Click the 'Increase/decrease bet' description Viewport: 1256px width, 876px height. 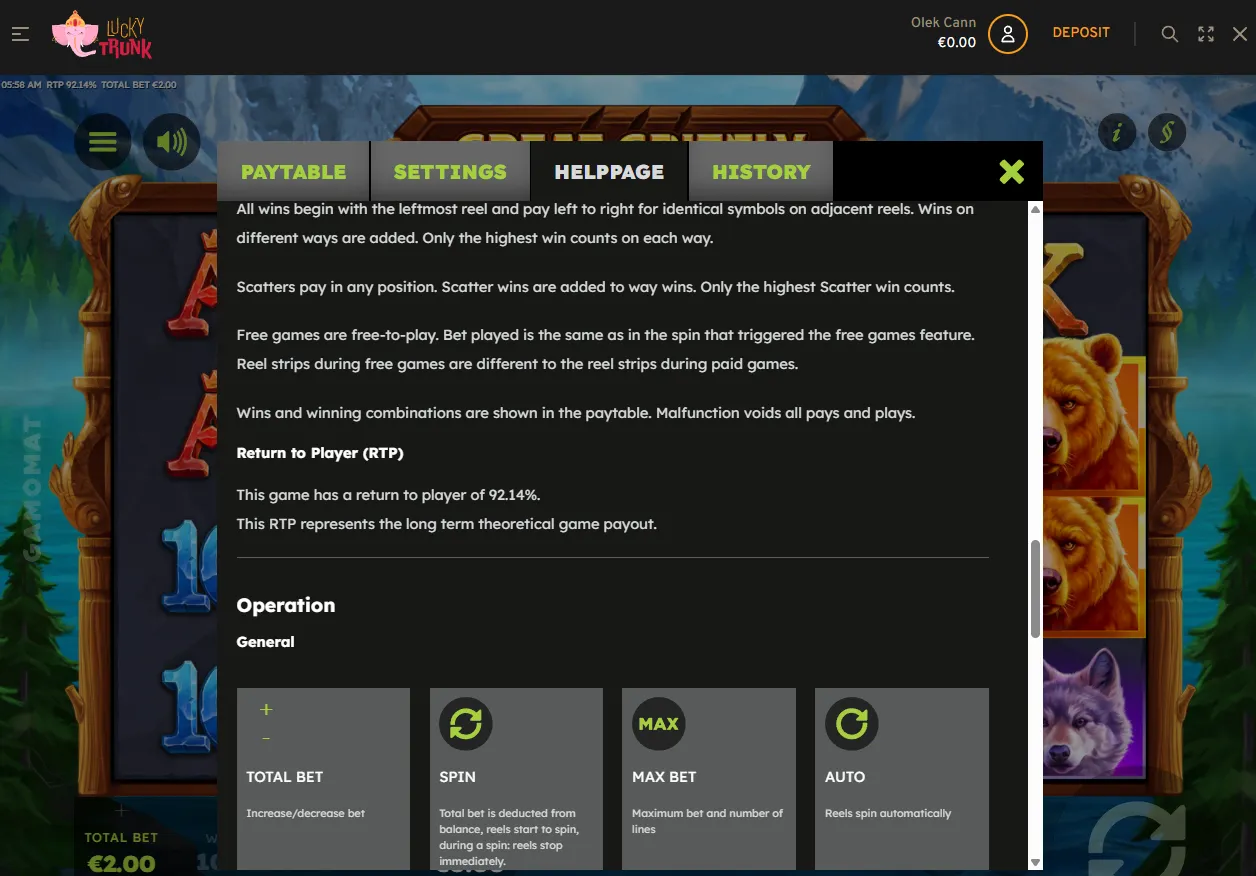click(306, 813)
